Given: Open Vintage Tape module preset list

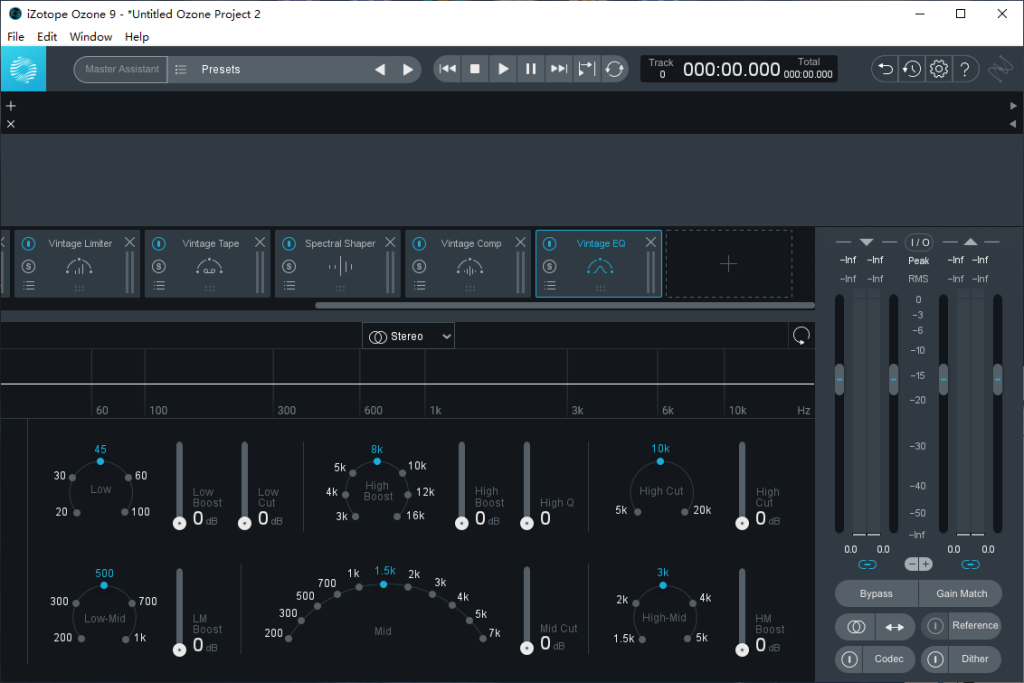Looking at the screenshot, I should (159, 285).
